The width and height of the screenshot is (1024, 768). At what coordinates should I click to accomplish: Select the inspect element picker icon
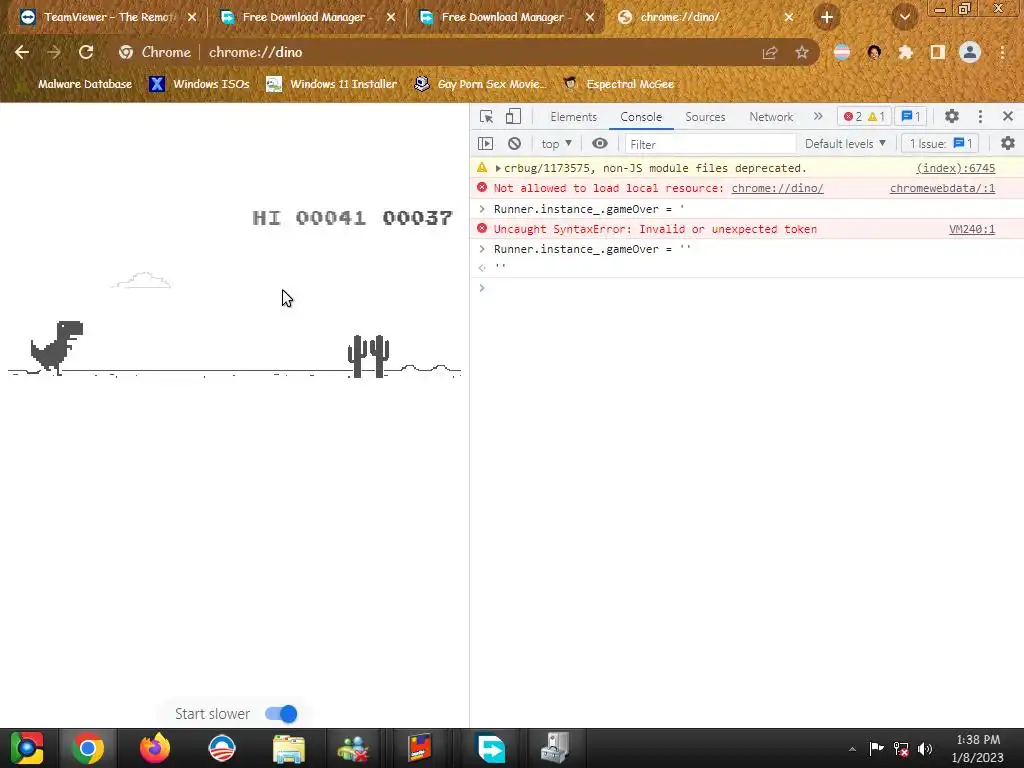486,116
